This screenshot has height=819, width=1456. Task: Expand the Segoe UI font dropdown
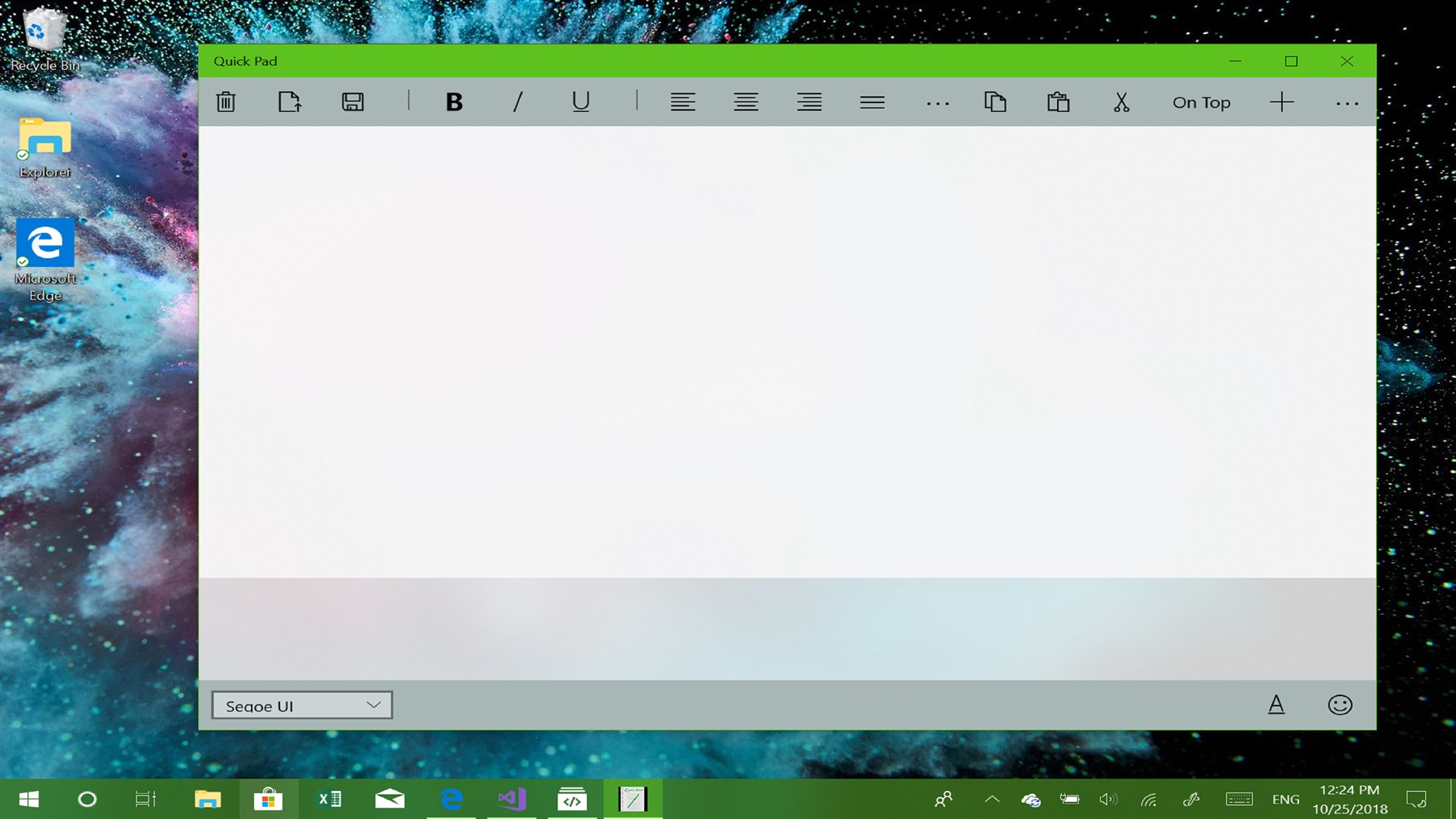302,705
